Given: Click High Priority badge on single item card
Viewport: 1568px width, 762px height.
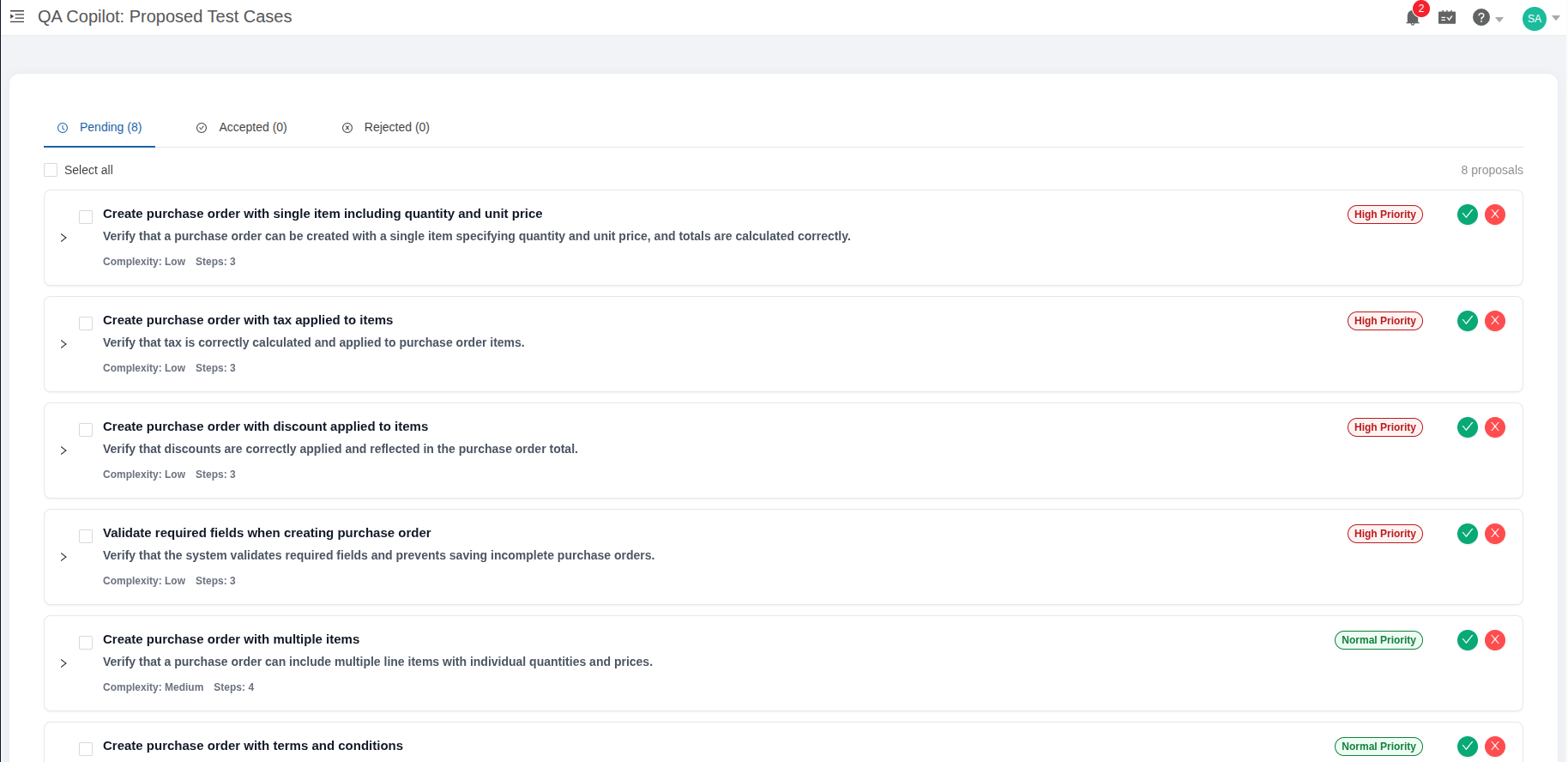Looking at the screenshot, I should tap(1384, 215).
